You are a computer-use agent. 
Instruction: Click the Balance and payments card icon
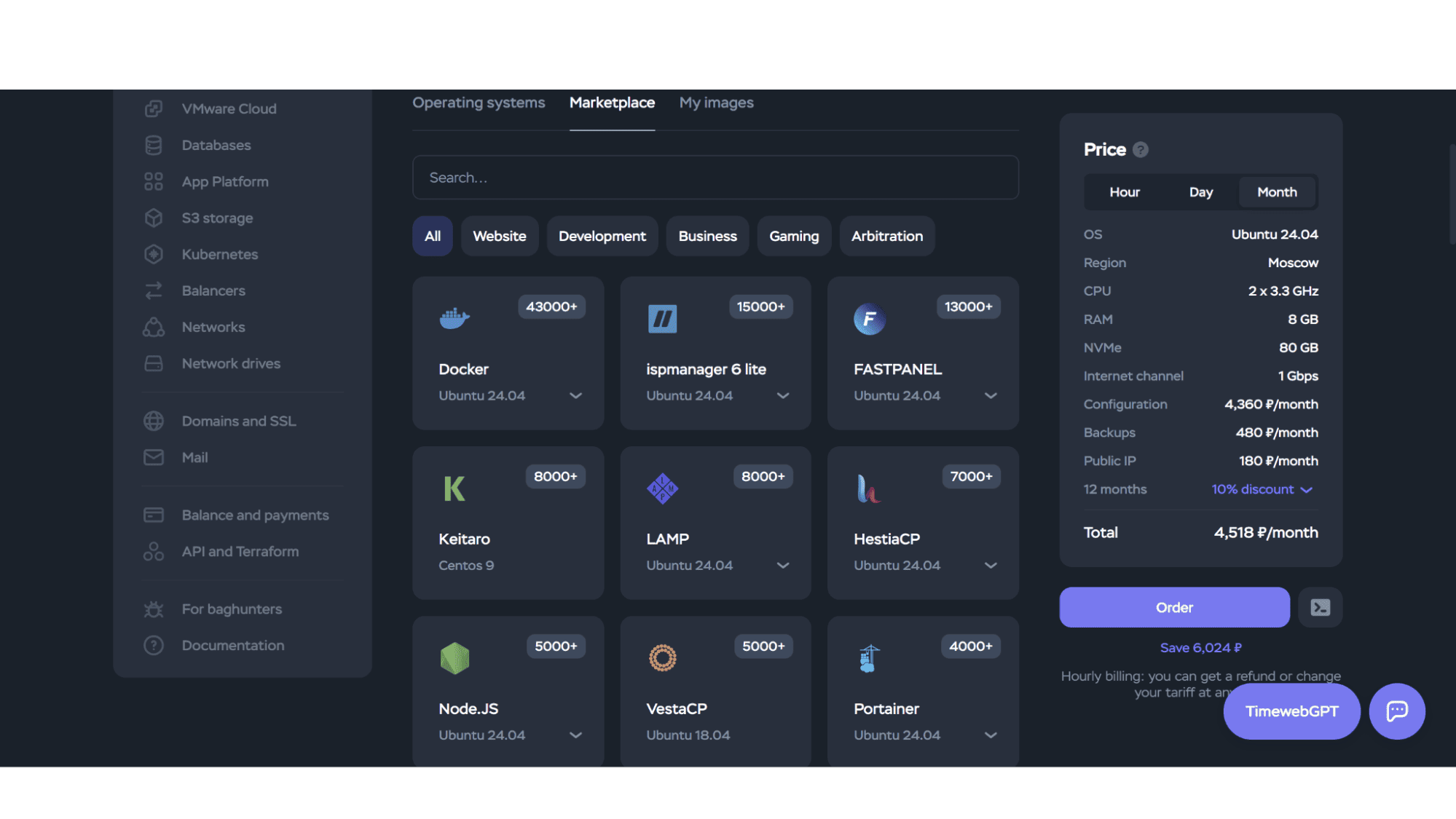click(x=153, y=515)
